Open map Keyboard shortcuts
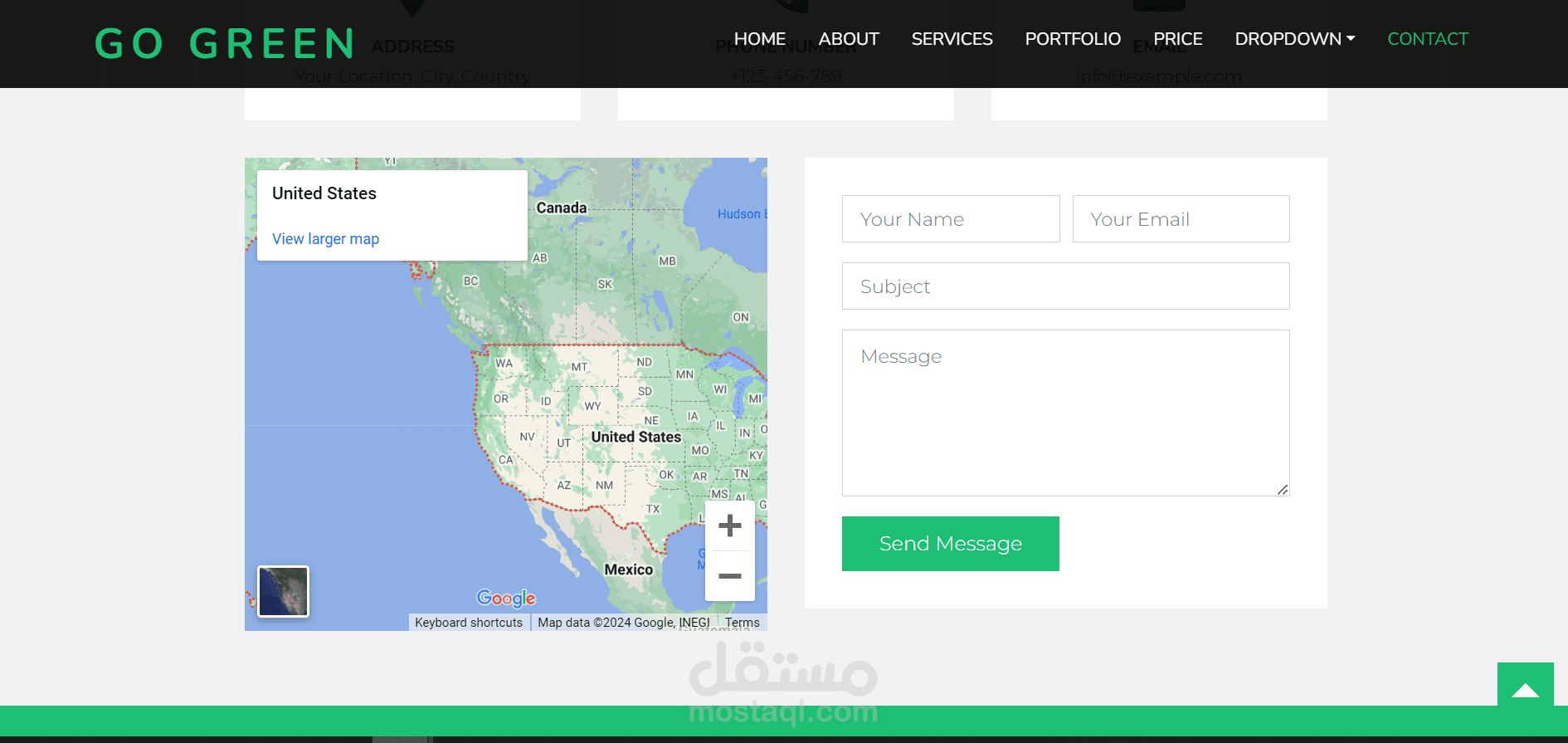Viewport: 1568px width, 743px height. (469, 623)
